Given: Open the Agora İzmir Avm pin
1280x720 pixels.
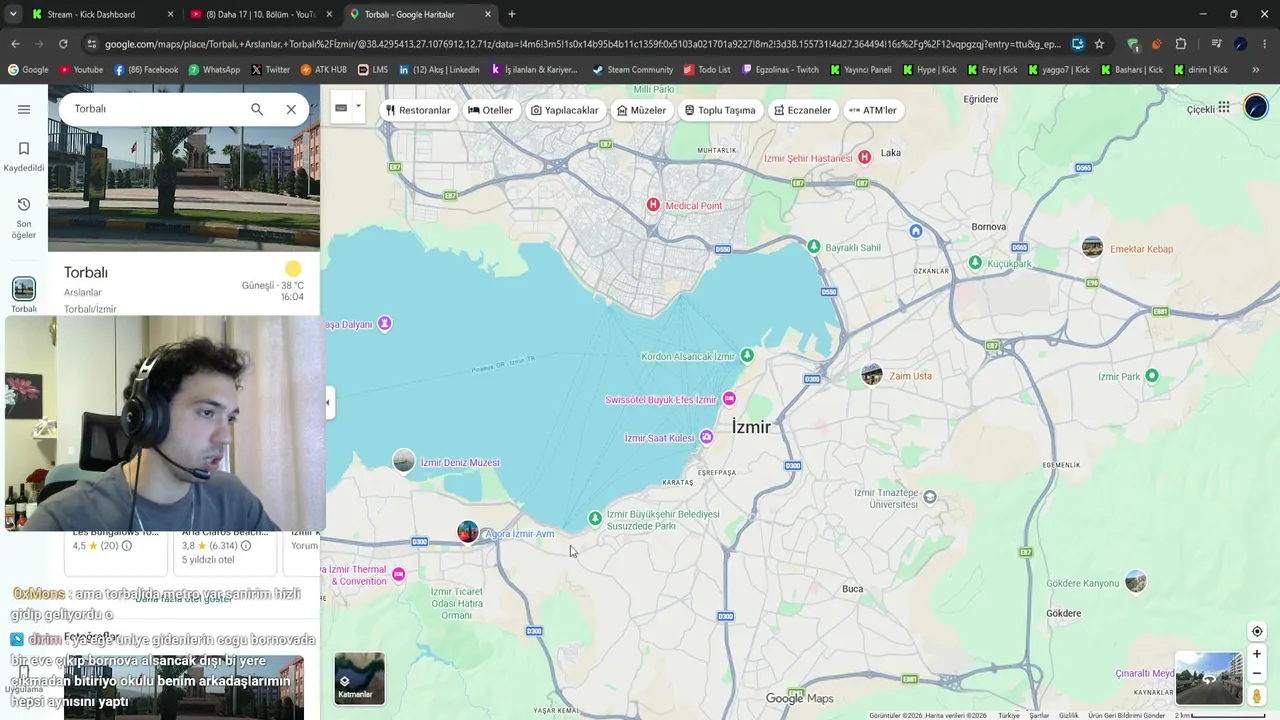Looking at the screenshot, I should 467,532.
